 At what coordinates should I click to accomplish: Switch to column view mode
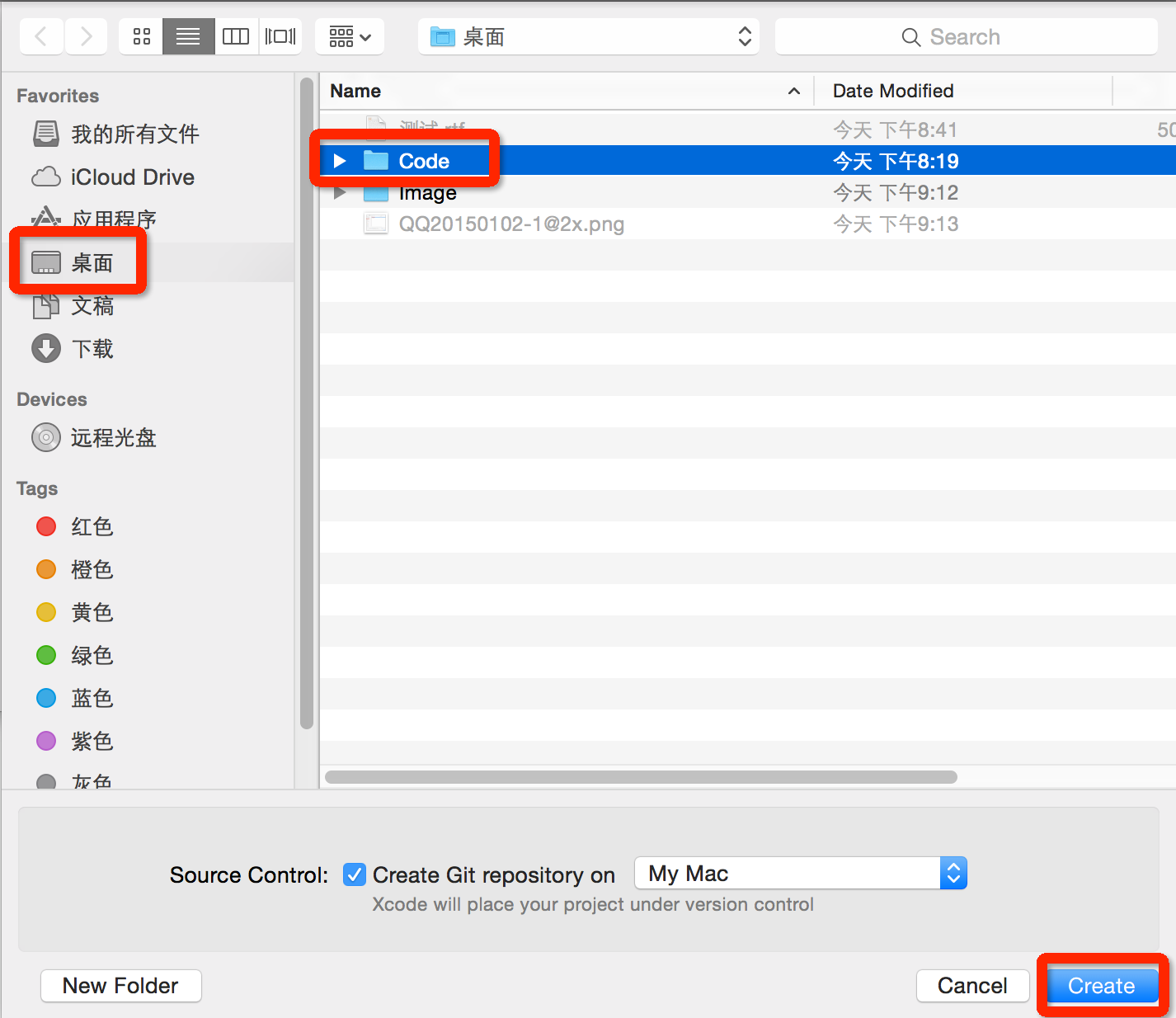(x=236, y=35)
